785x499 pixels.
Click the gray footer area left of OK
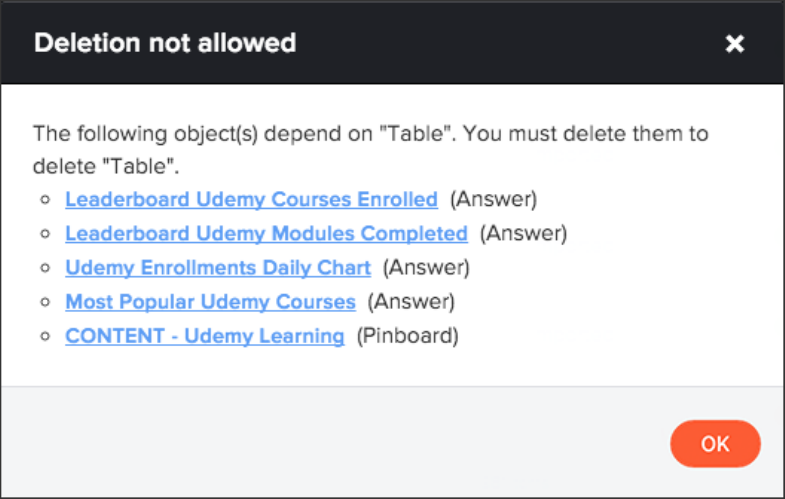pyautogui.click(x=330, y=442)
